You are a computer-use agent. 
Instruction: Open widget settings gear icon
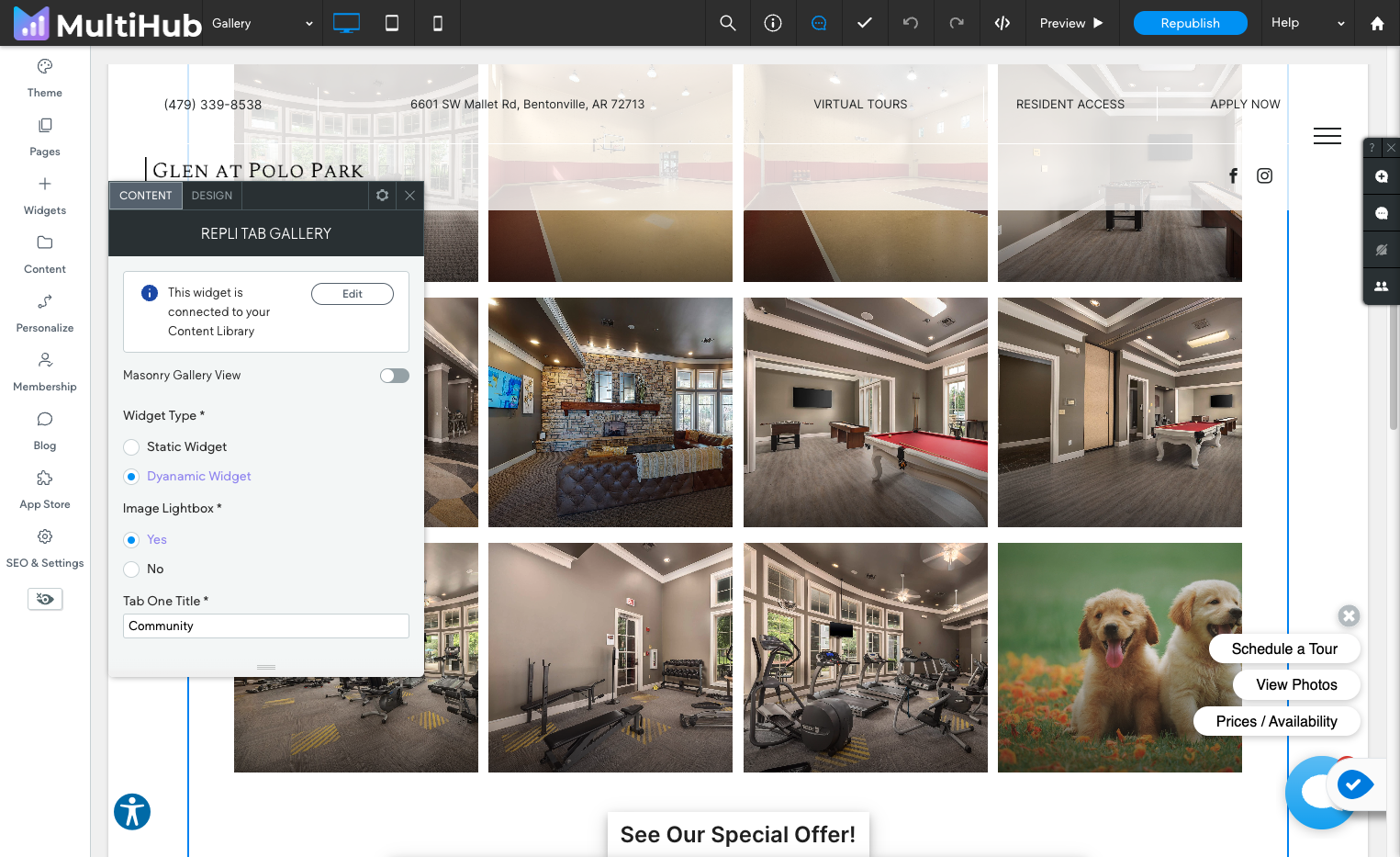point(383,196)
